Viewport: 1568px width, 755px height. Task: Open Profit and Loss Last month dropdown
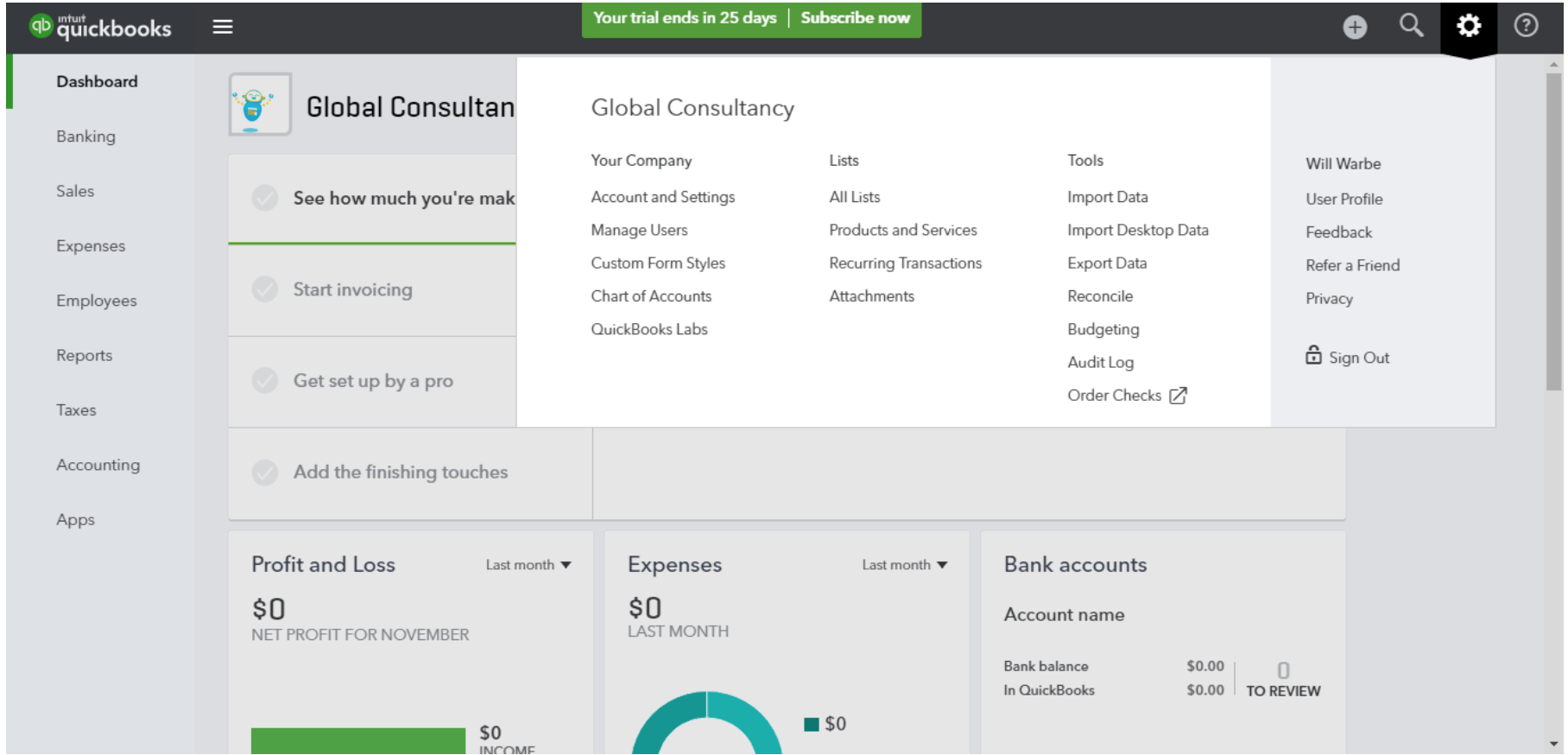pos(528,565)
